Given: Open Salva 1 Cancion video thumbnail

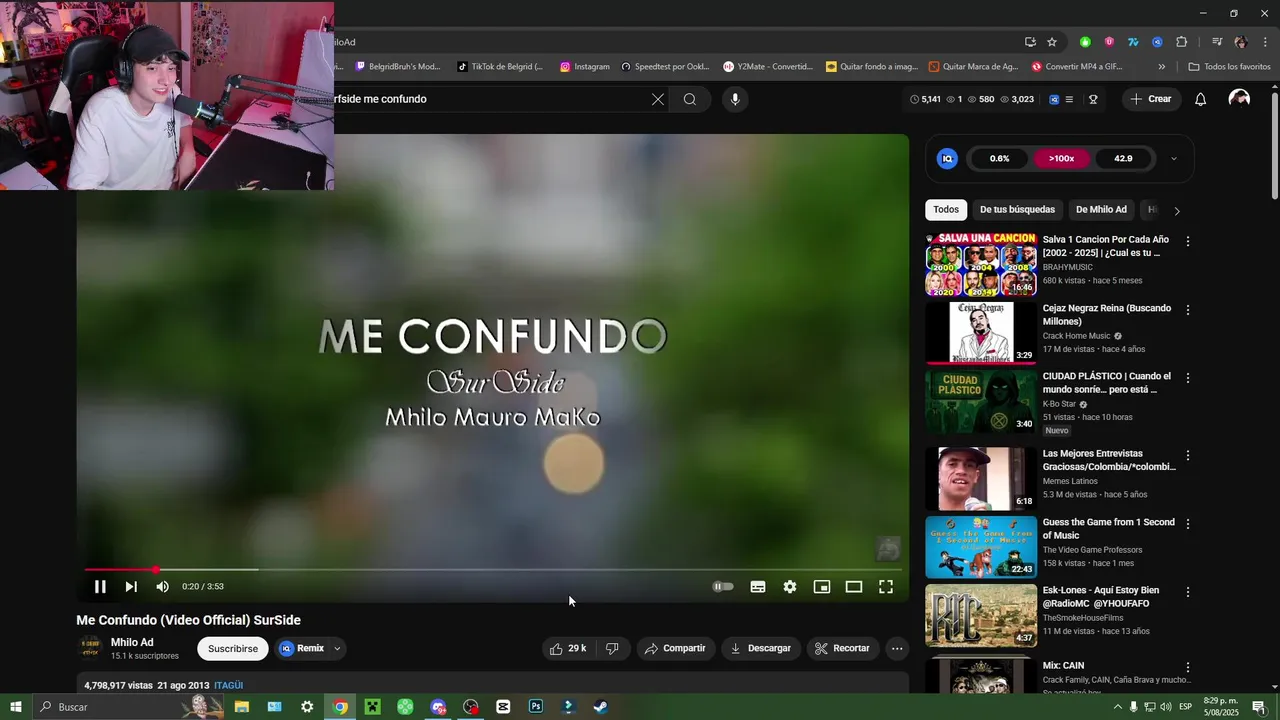Looking at the screenshot, I should (x=981, y=265).
